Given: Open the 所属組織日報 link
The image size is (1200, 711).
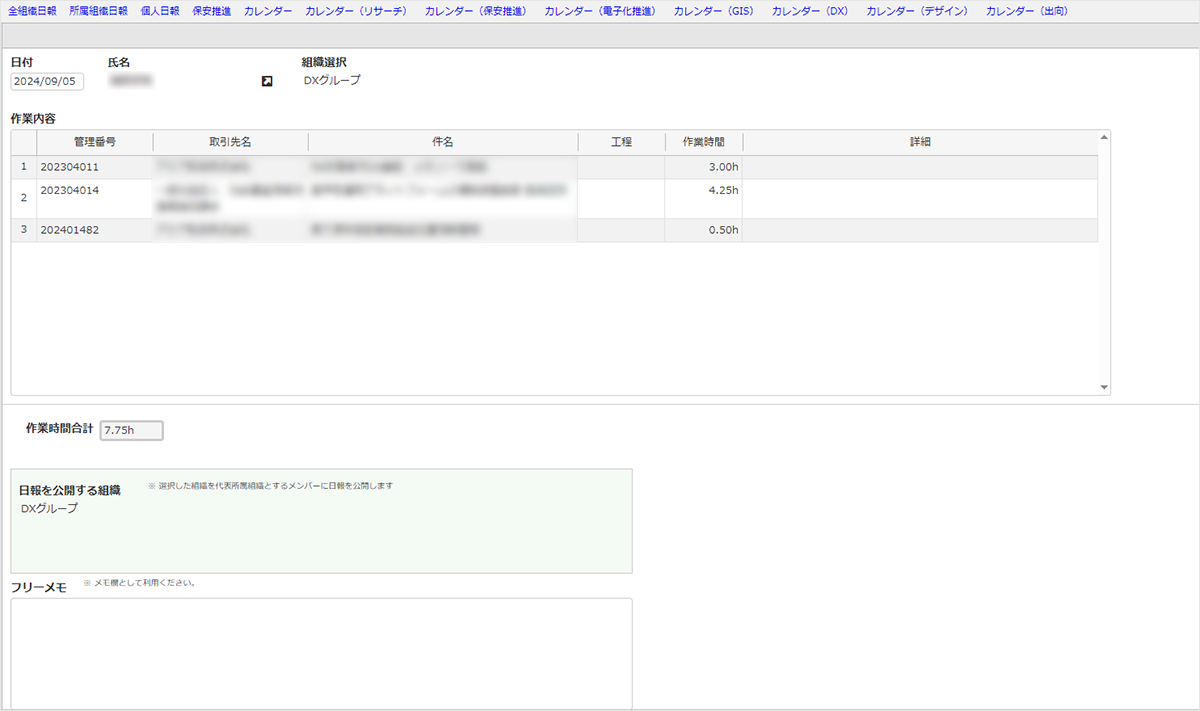Looking at the screenshot, I should coord(98,11).
